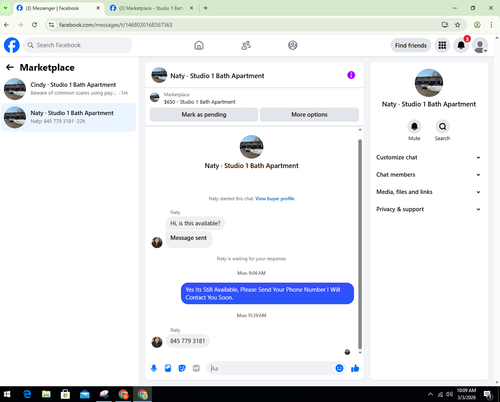Close the Marketplace Studio 1 Bath tab
The width and height of the screenshot is (500, 402).
click(x=191, y=8)
